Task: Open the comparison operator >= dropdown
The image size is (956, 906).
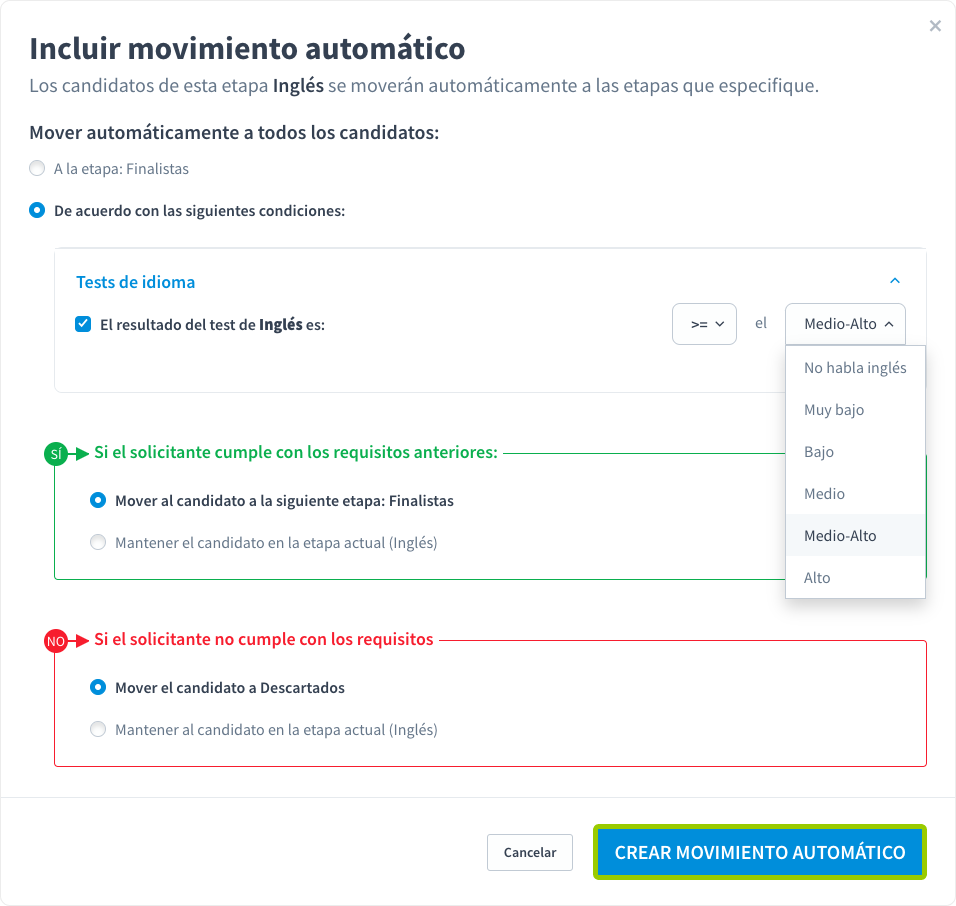Action: [704, 323]
